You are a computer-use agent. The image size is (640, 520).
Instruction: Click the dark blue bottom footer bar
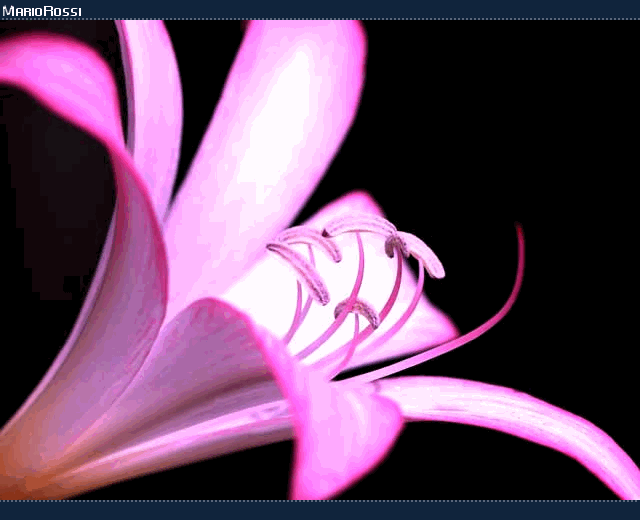pos(320,510)
